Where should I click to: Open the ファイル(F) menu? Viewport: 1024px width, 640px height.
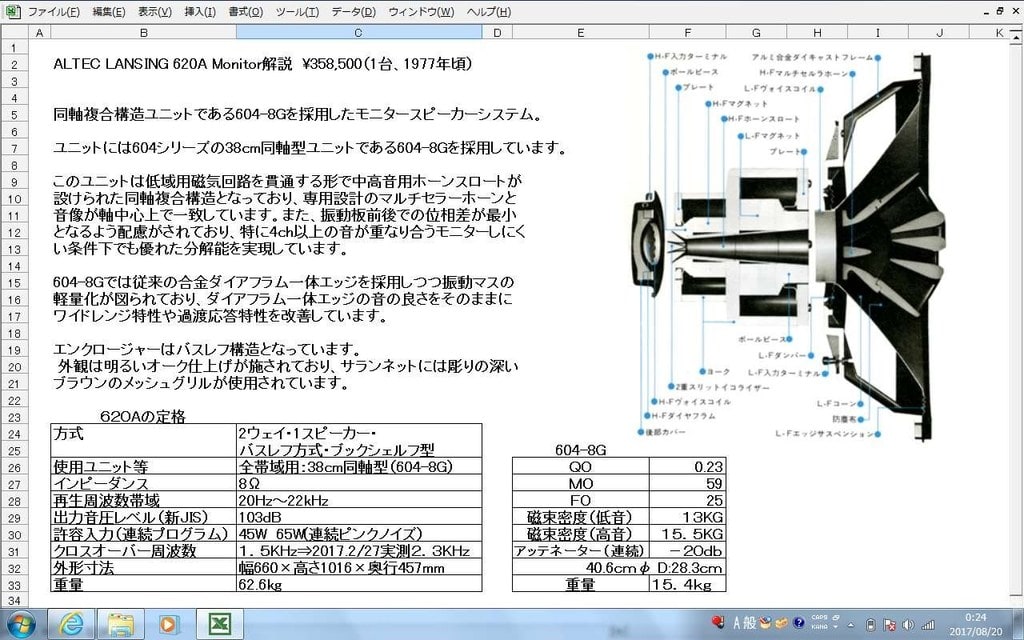click(54, 12)
